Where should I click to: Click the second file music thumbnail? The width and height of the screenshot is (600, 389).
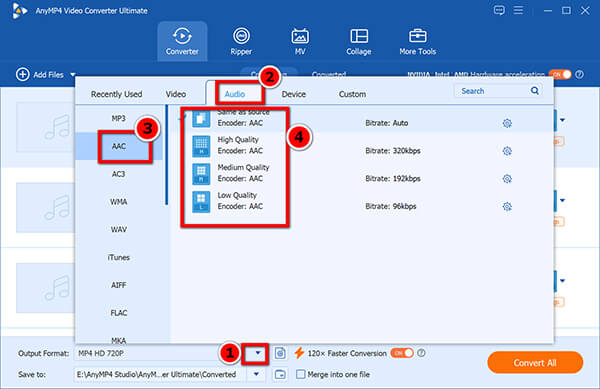tap(46, 208)
